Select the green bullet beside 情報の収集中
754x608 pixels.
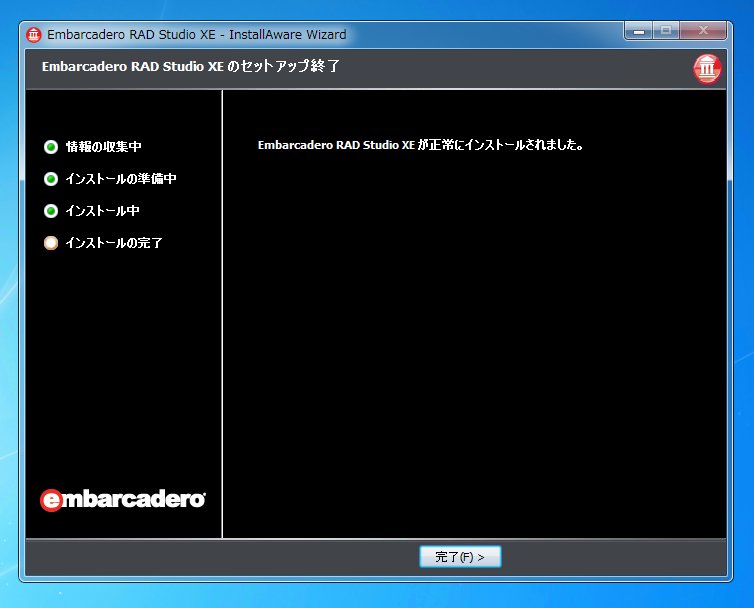tap(51, 147)
